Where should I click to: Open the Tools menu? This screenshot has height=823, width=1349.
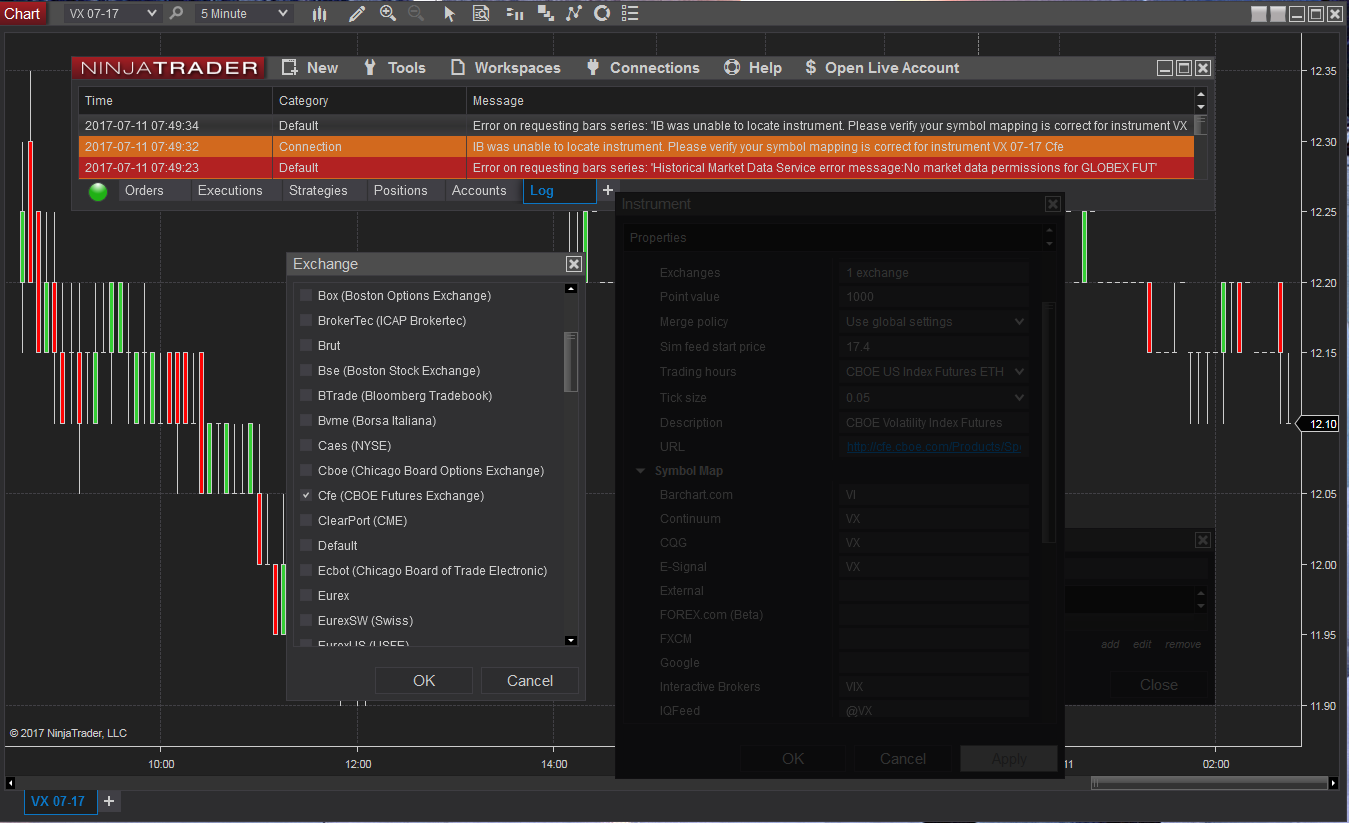coord(394,68)
